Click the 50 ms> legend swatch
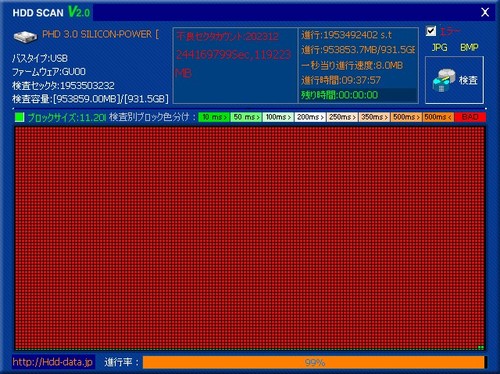 pyautogui.click(x=246, y=117)
